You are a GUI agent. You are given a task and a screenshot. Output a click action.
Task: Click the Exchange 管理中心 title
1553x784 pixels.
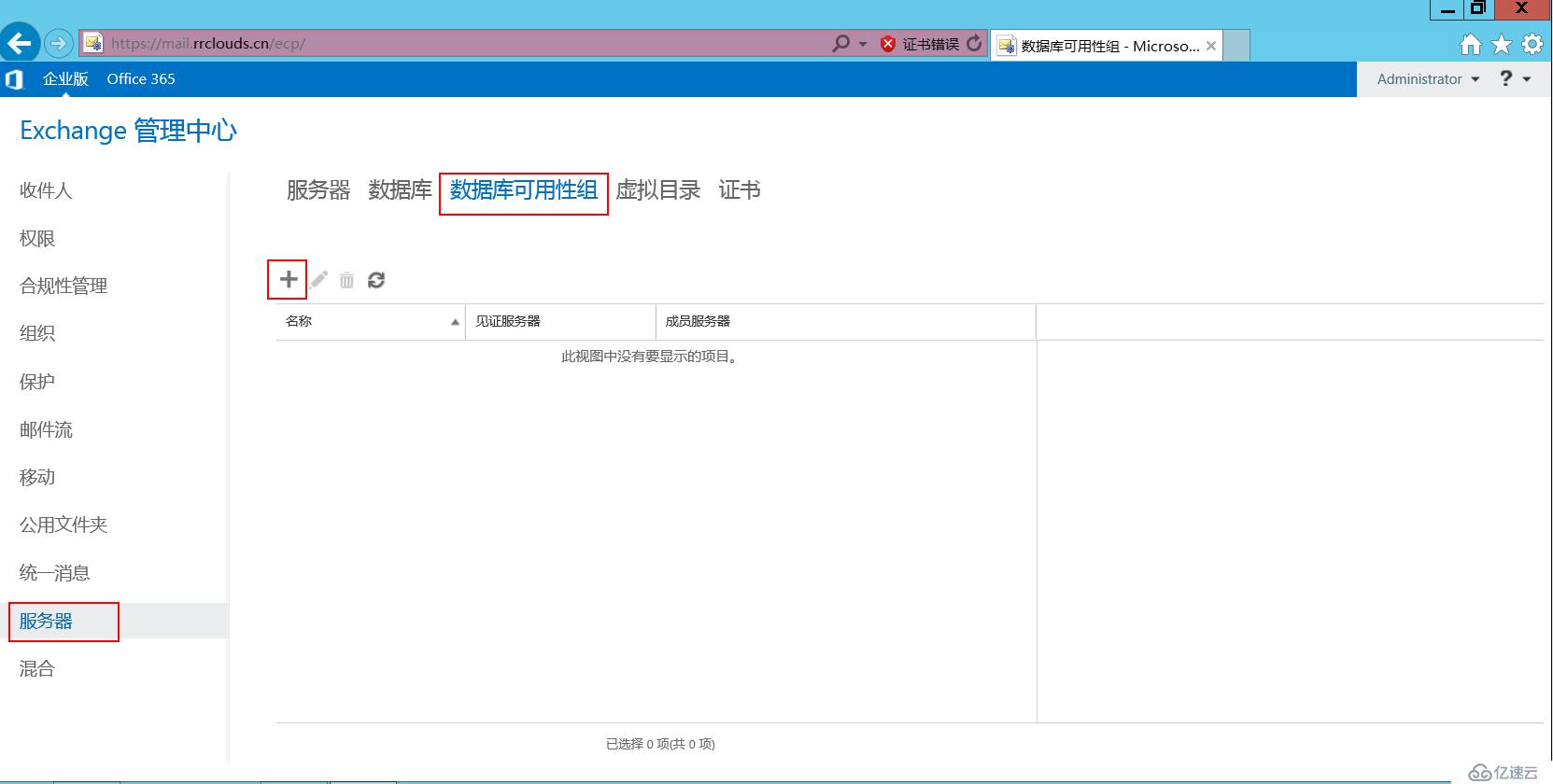(x=128, y=131)
